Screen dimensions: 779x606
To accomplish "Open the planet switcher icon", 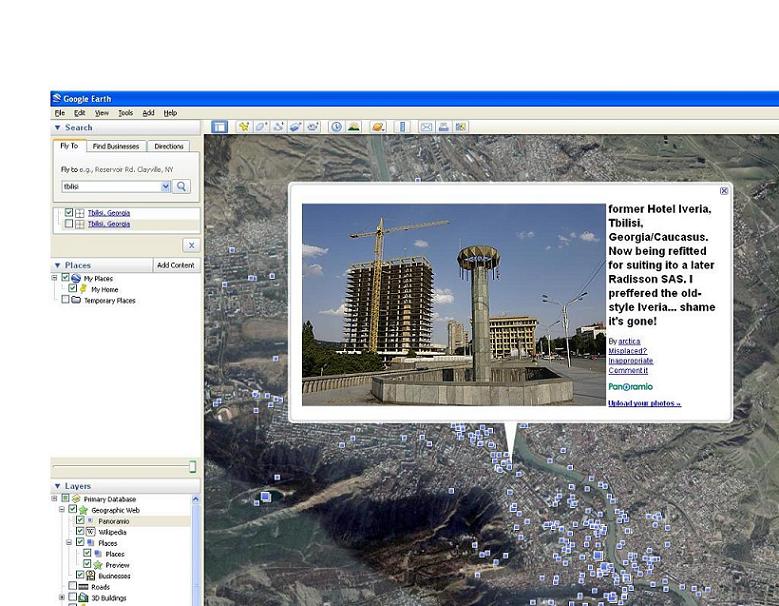I will click(x=378, y=127).
